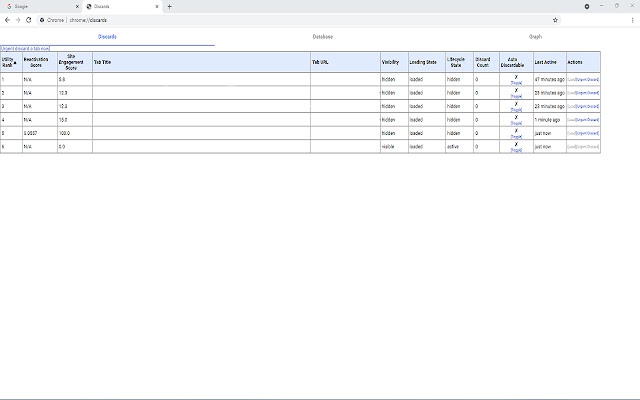The image size is (640, 400).
Task: Open the Chrome three-dot menu
Action: [633, 20]
